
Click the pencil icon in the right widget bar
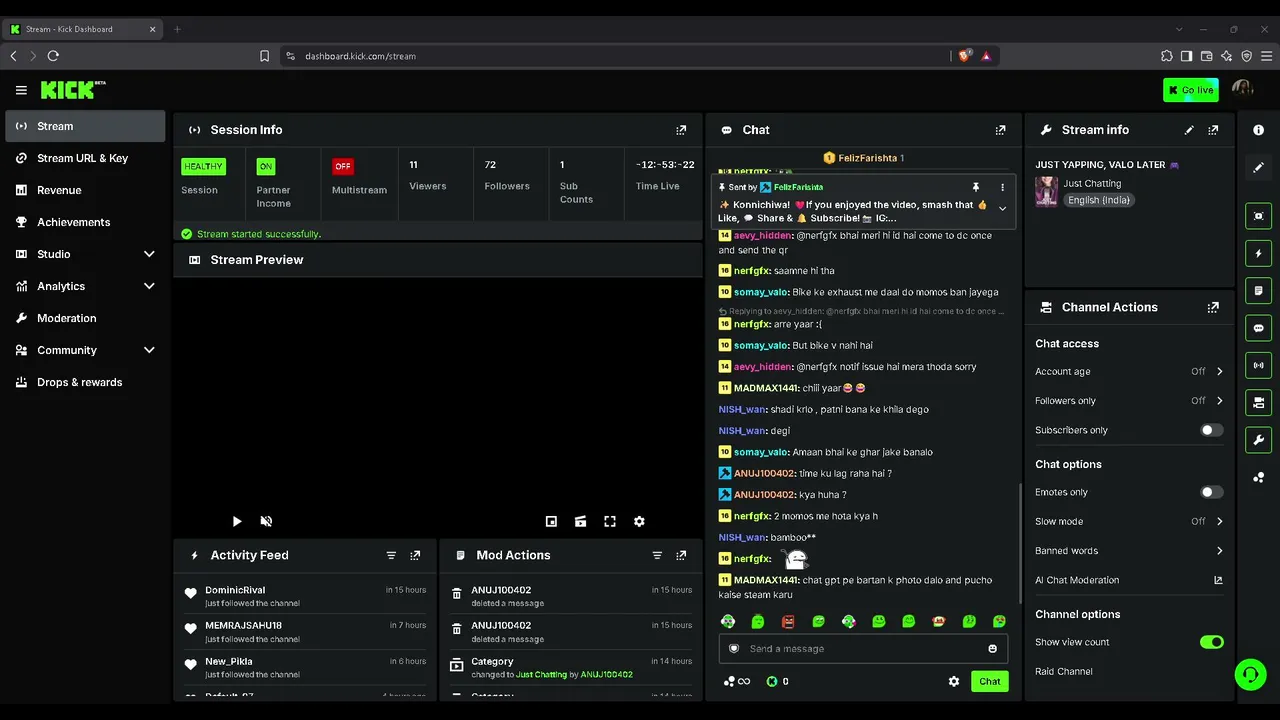coord(1258,167)
